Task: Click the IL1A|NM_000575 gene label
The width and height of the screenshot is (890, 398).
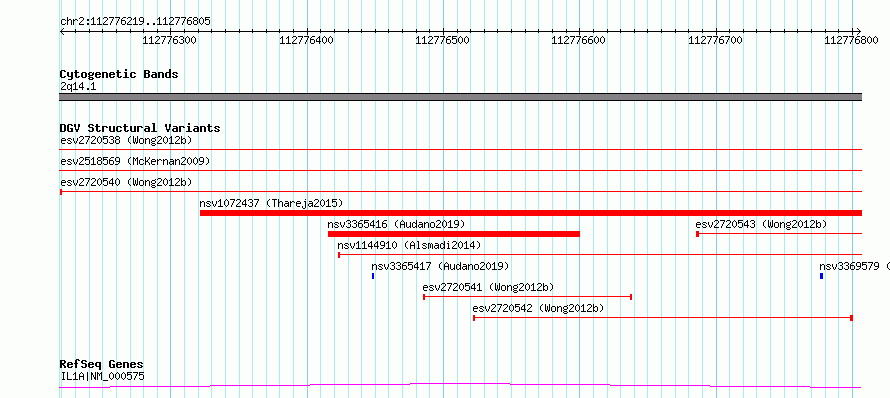Action: click(x=102, y=376)
